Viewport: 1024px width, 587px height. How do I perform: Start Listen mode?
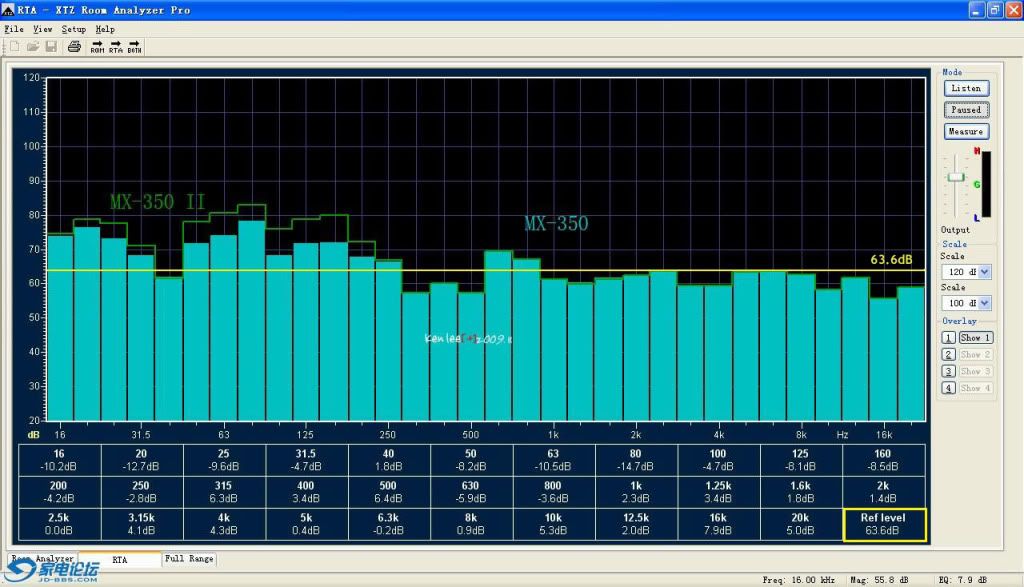tap(966, 88)
